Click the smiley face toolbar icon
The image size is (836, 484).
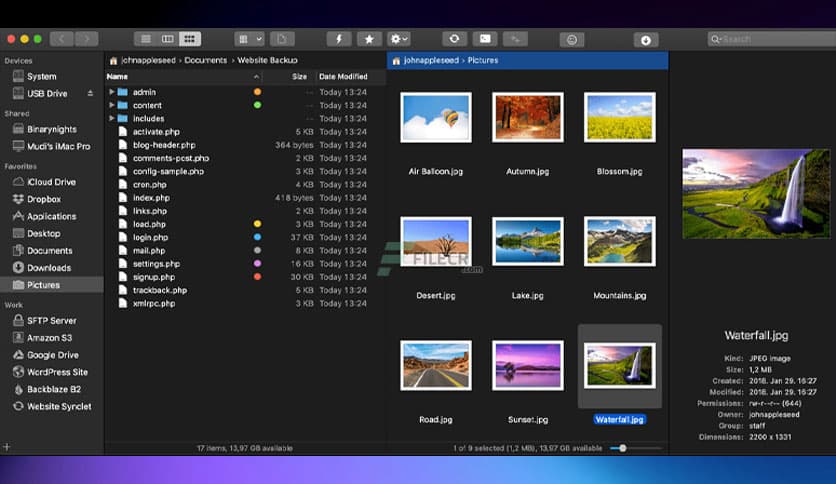click(x=572, y=40)
